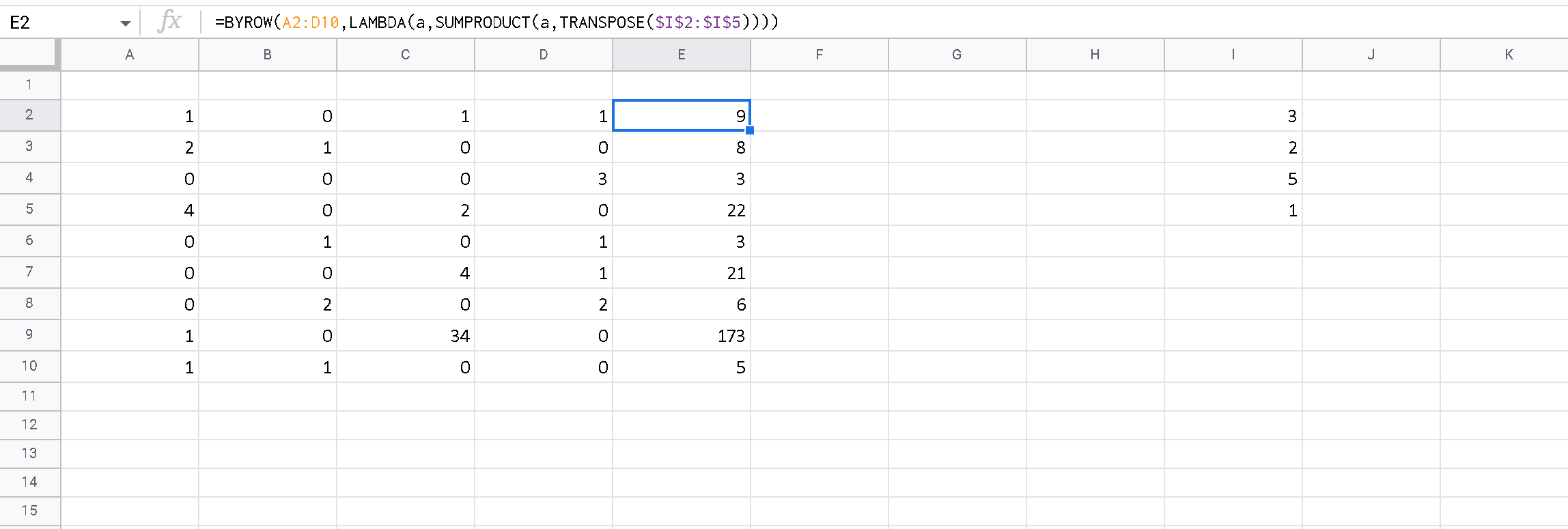Image resolution: width=1568 pixels, height=529 pixels.
Task: Select column A header
Action: pos(130,55)
